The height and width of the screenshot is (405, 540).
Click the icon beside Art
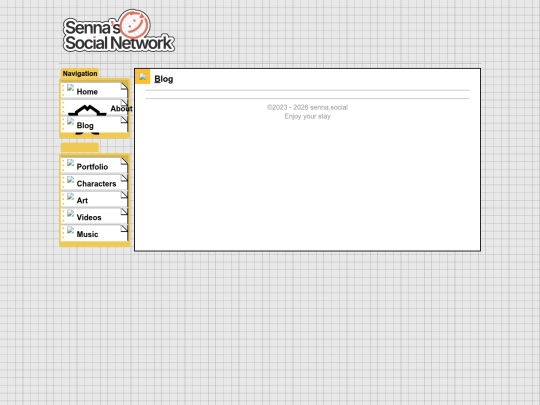[70, 197]
